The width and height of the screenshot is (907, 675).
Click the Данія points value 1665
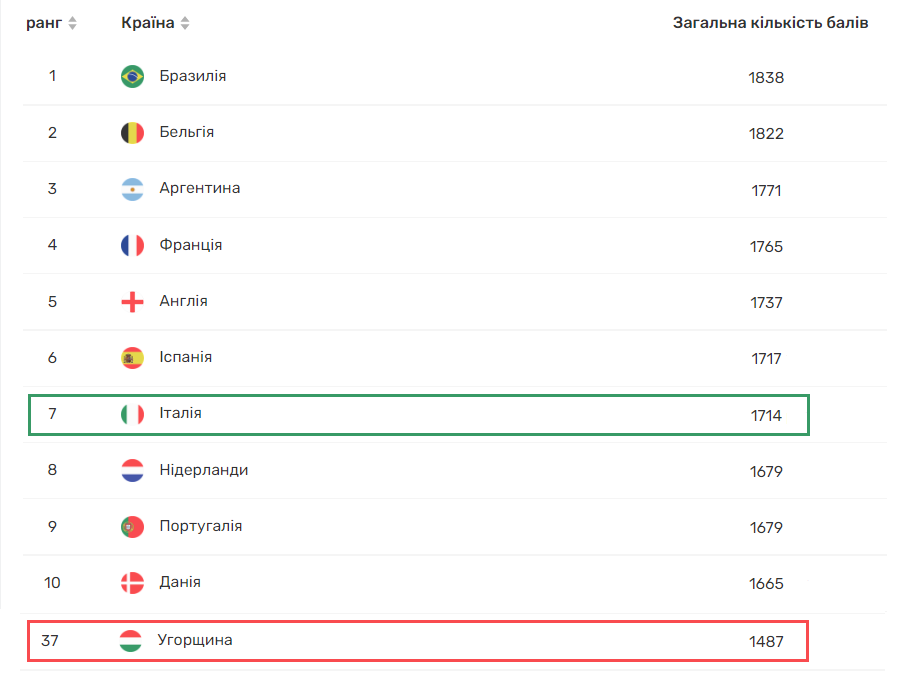point(766,584)
